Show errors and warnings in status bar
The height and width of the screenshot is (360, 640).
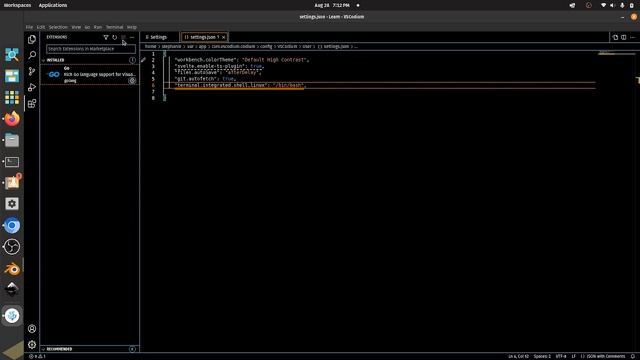[37, 356]
